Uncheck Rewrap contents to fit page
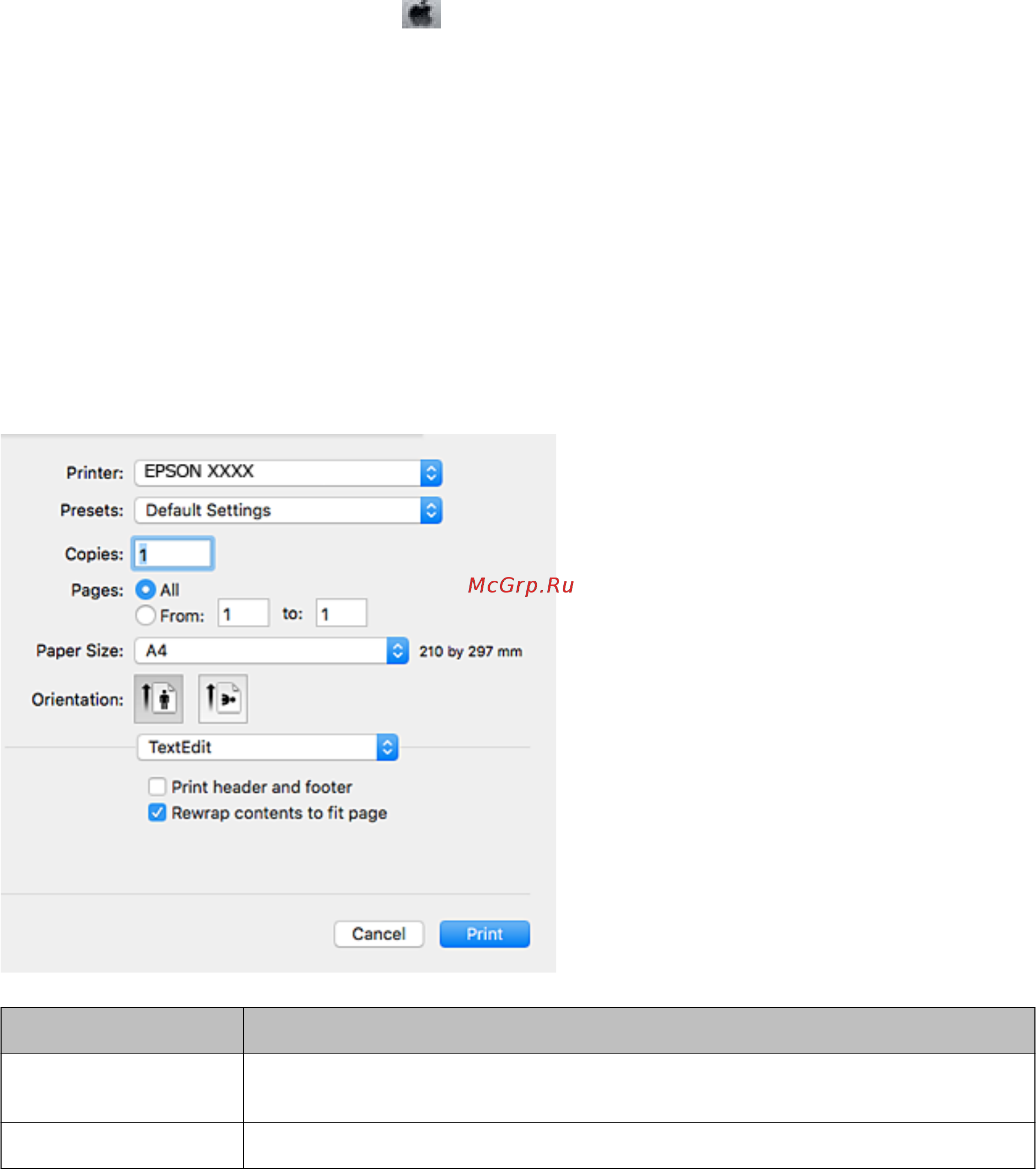Screen dimensions: 1036x1169 pyautogui.click(x=157, y=813)
